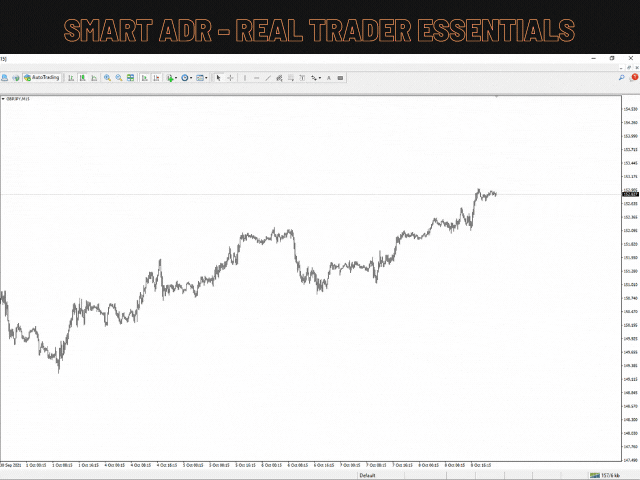Image resolution: width=640 pixels, height=480 pixels.
Task: Click the globe icon beside AutoTrading
Action: [x=16, y=78]
